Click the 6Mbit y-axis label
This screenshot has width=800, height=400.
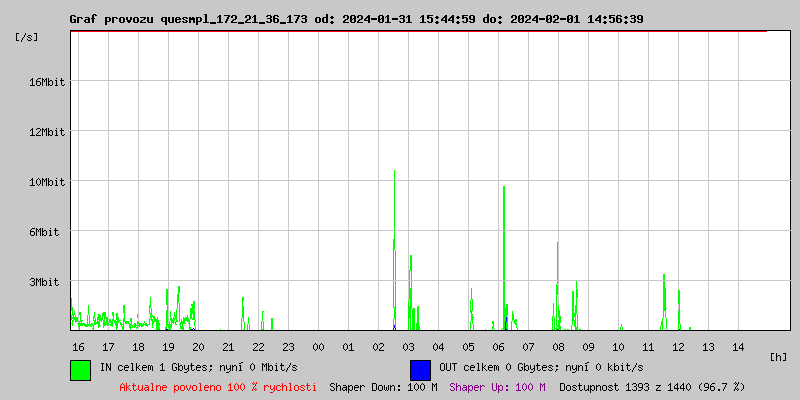click(44, 232)
